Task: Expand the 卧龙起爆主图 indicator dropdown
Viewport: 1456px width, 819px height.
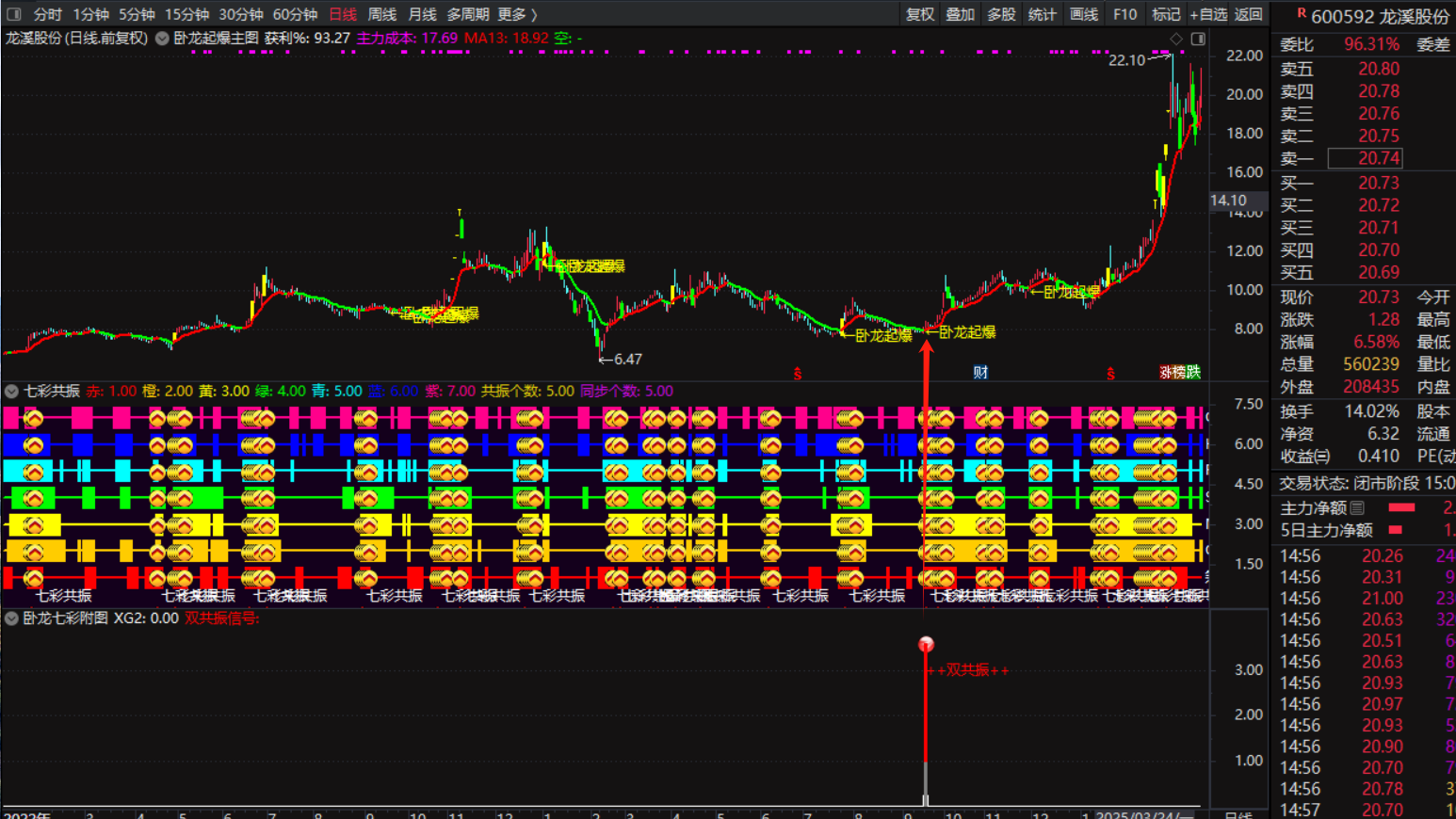Action: point(162,39)
